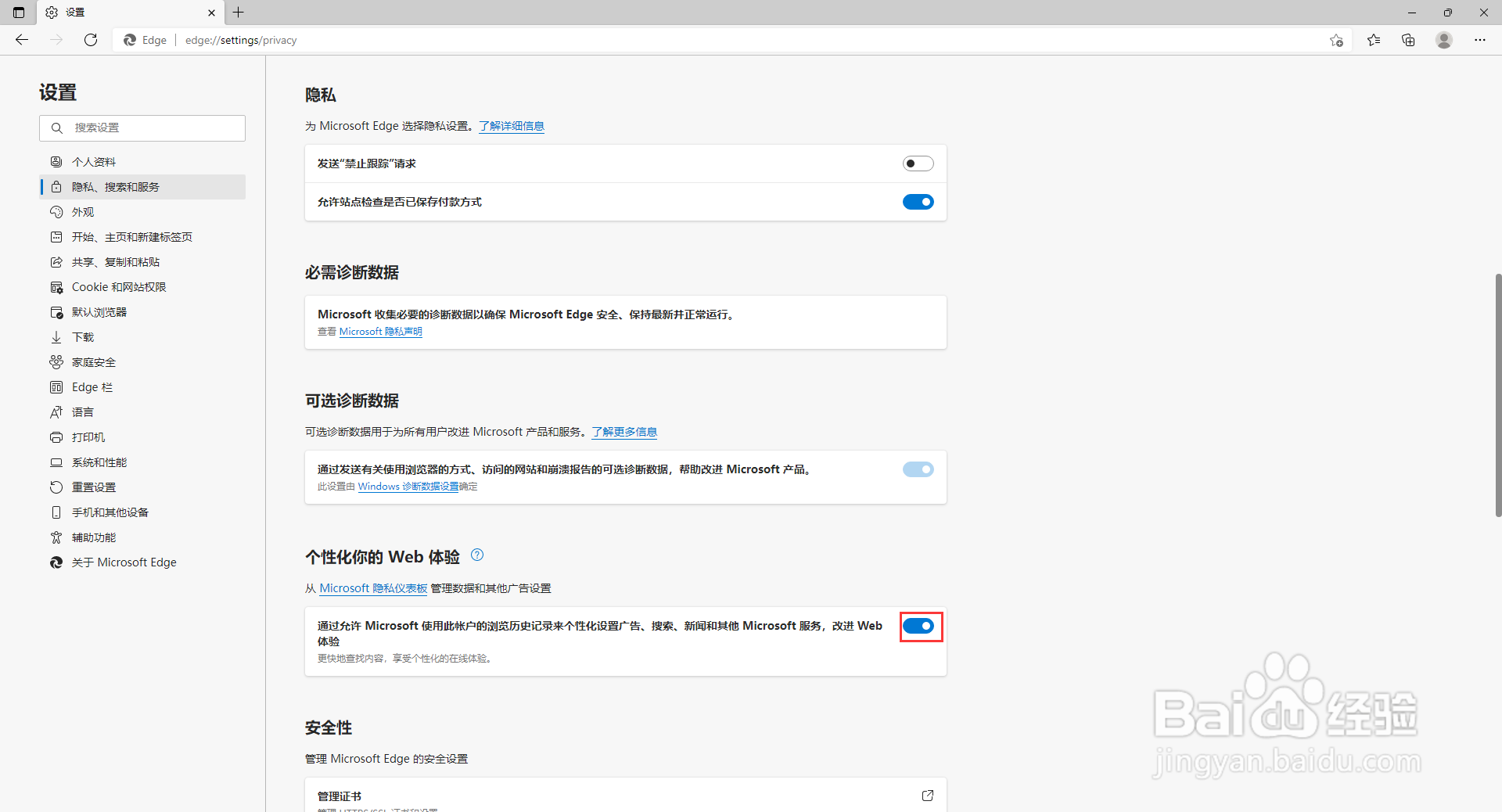Click the 个人资料 profile icon in sidebar

click(x=56, y=162)
